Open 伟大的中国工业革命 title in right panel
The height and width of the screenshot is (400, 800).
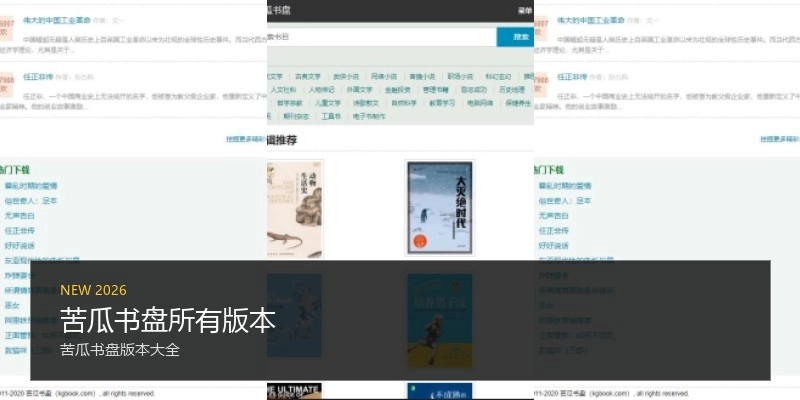[591, 20]
